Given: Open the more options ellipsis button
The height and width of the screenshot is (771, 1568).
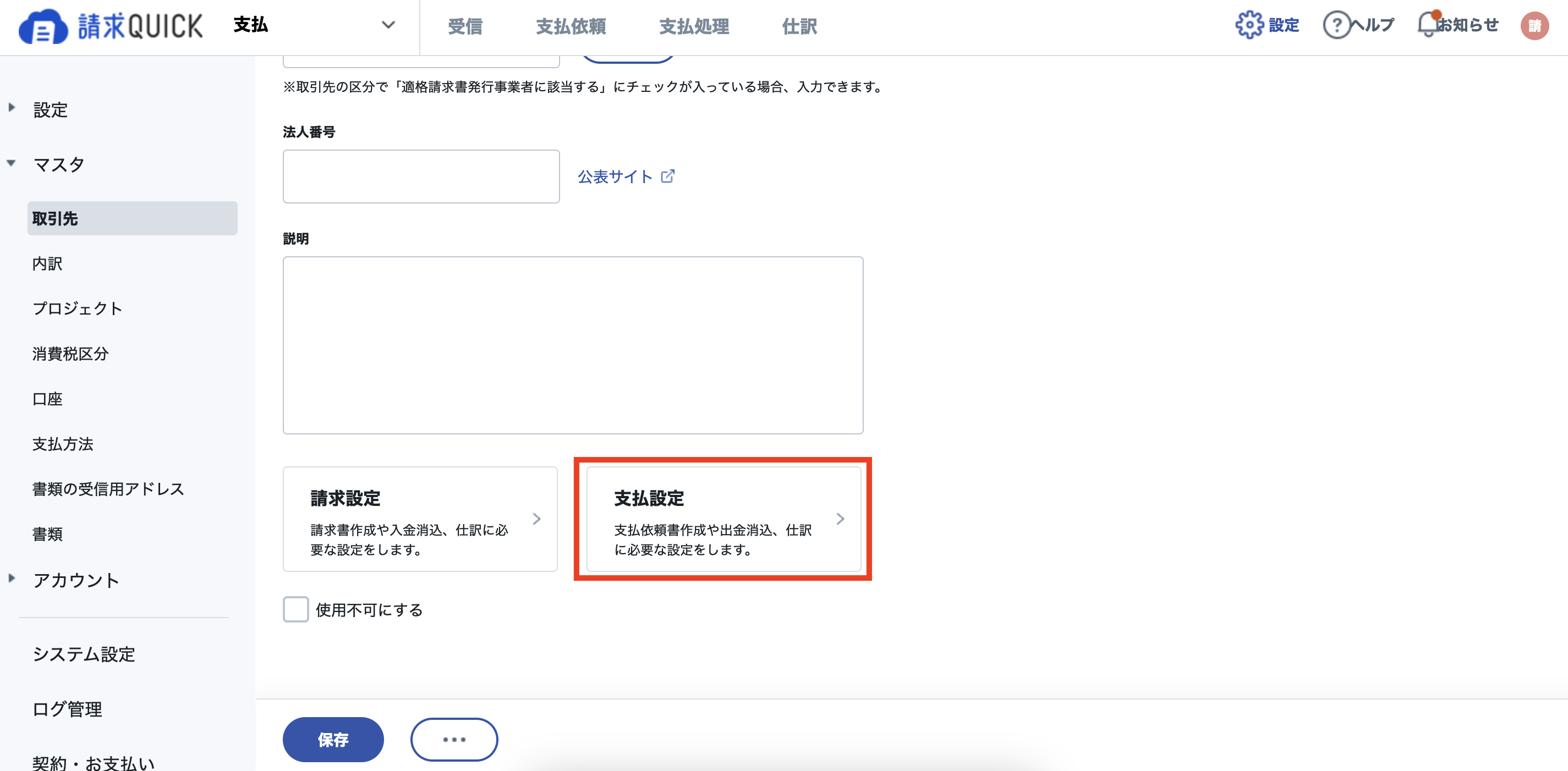Looking at the screenshot, I should [454, 739].
